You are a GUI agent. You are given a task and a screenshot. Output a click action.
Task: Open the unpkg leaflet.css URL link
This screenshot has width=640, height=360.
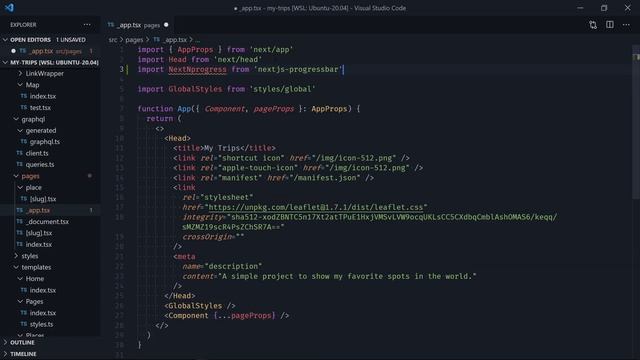tap(316, 207)
